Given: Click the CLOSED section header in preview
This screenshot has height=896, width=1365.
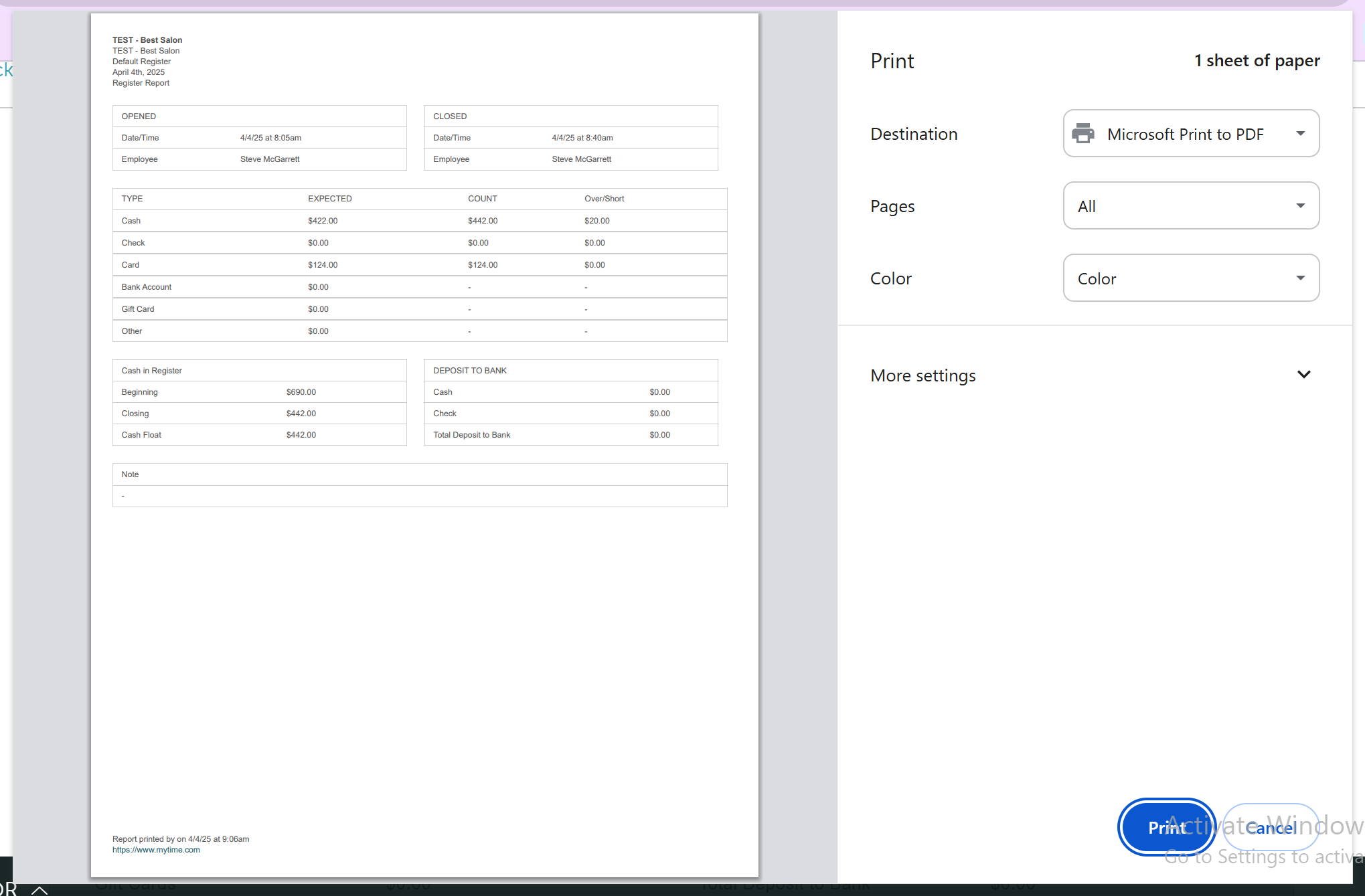Looking at the screenshot, I should (x=450, y=116).
